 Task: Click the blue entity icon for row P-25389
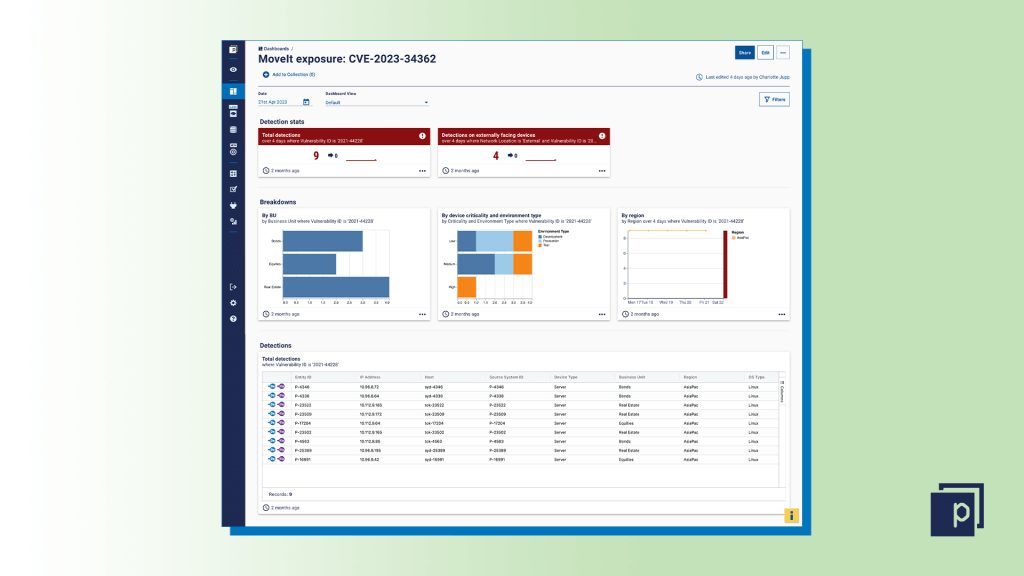pos(272,450)
